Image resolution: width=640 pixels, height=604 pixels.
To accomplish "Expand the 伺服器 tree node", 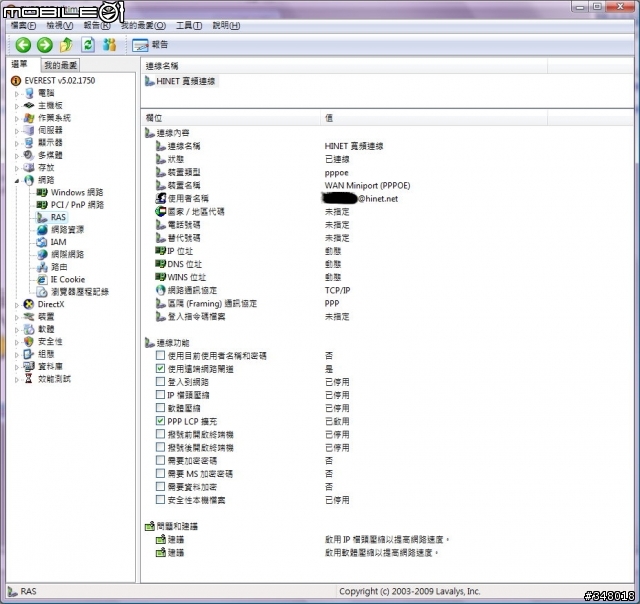I will pyautogui.click(x=17, y=131).
